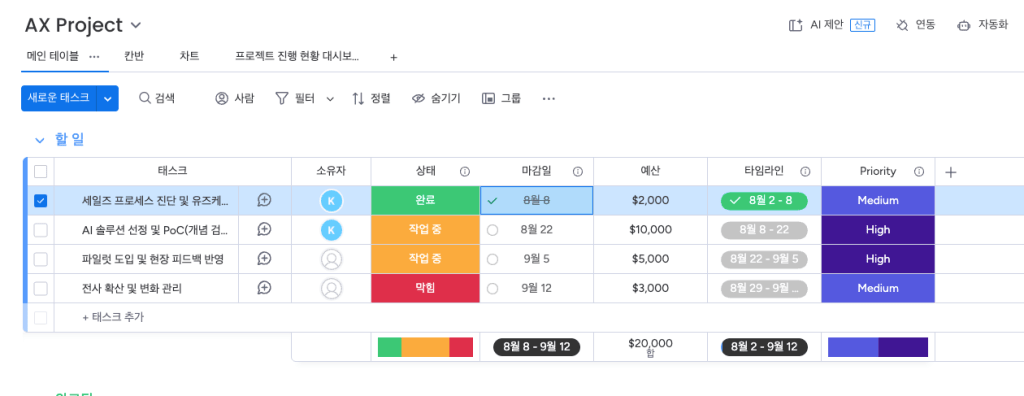Screen dimensions: 1024x396
Task: Open the 8월 2 - 8 timeline pill
Action: coord(764,201)
